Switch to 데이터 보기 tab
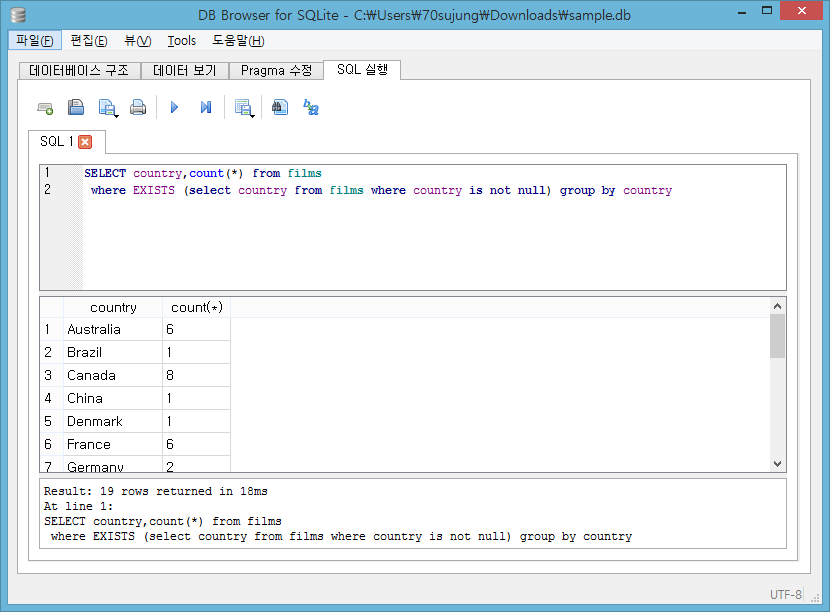Screen dimensions: 830x612 click(185, 70)
